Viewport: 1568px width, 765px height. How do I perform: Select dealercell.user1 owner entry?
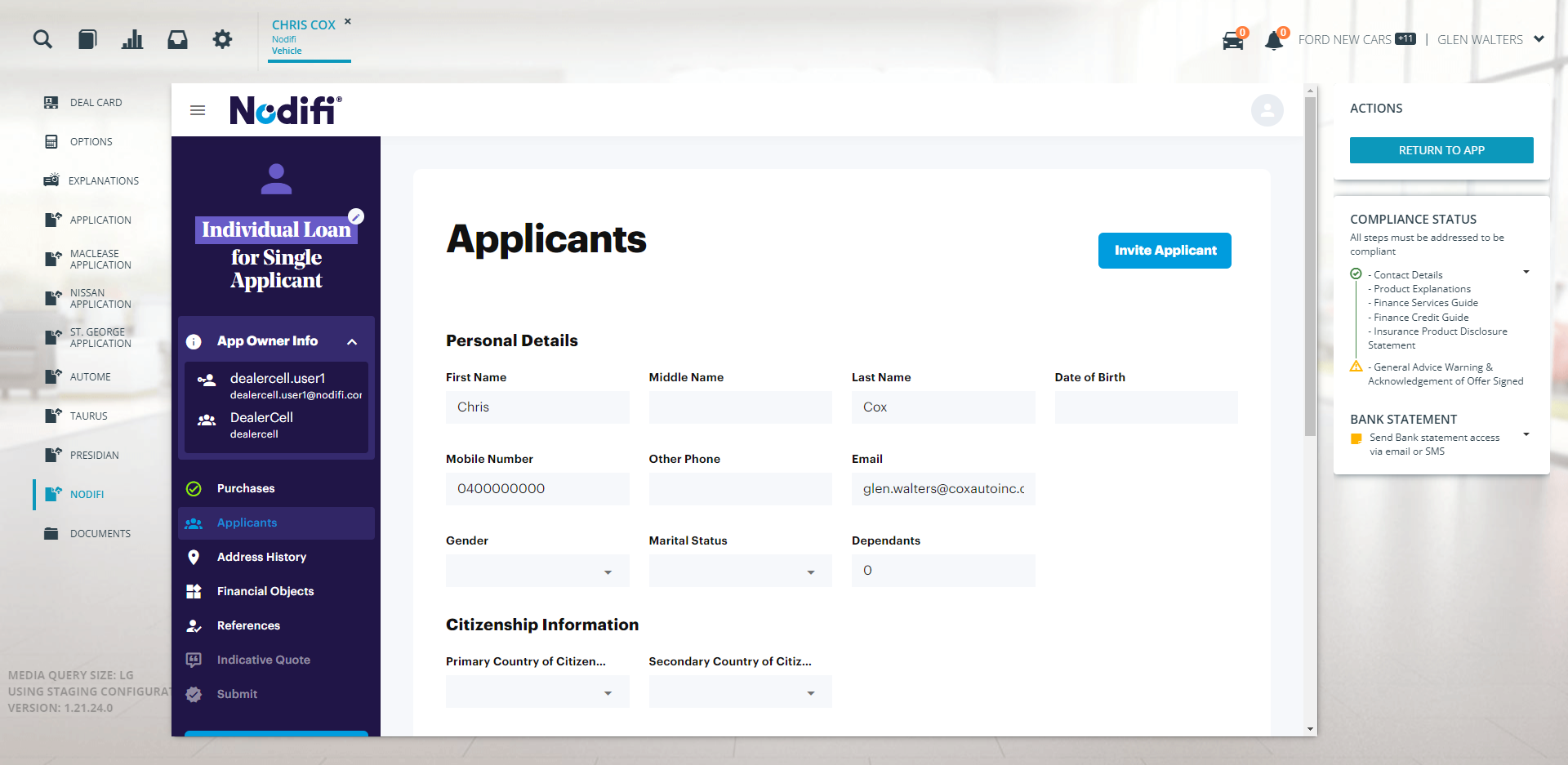(278, 385)
